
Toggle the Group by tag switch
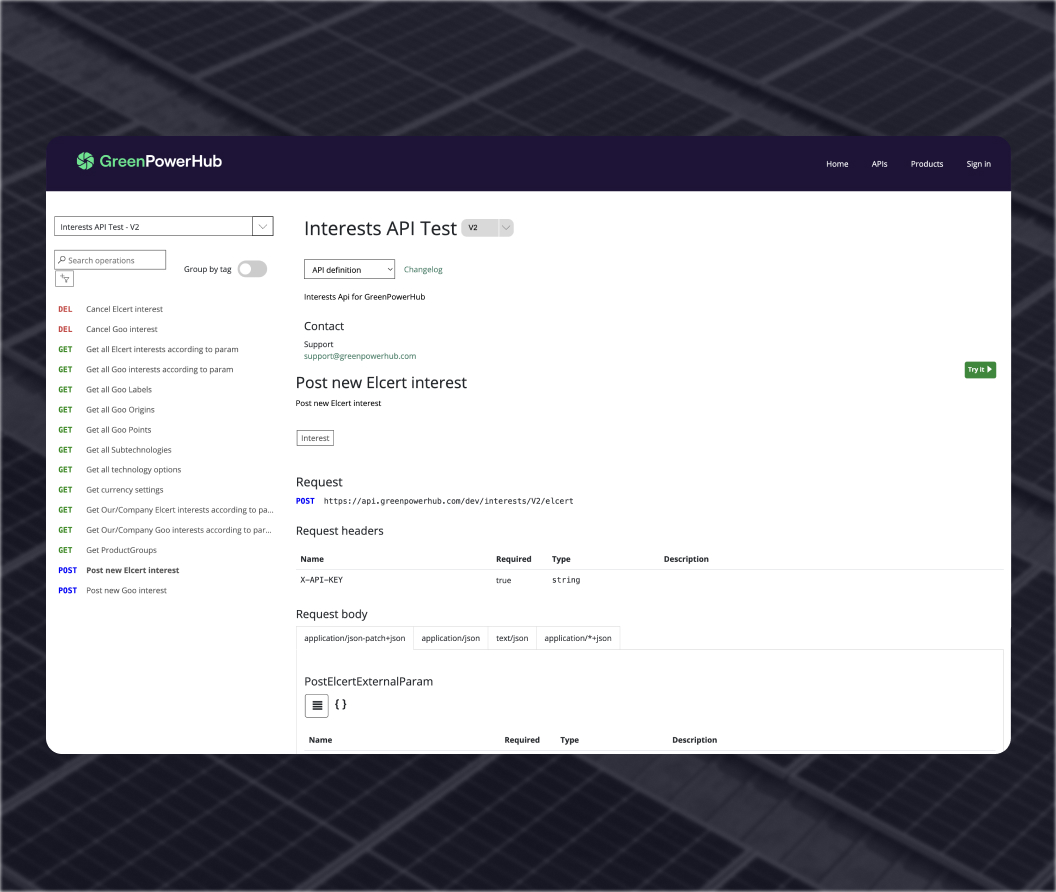click(252, 269)
